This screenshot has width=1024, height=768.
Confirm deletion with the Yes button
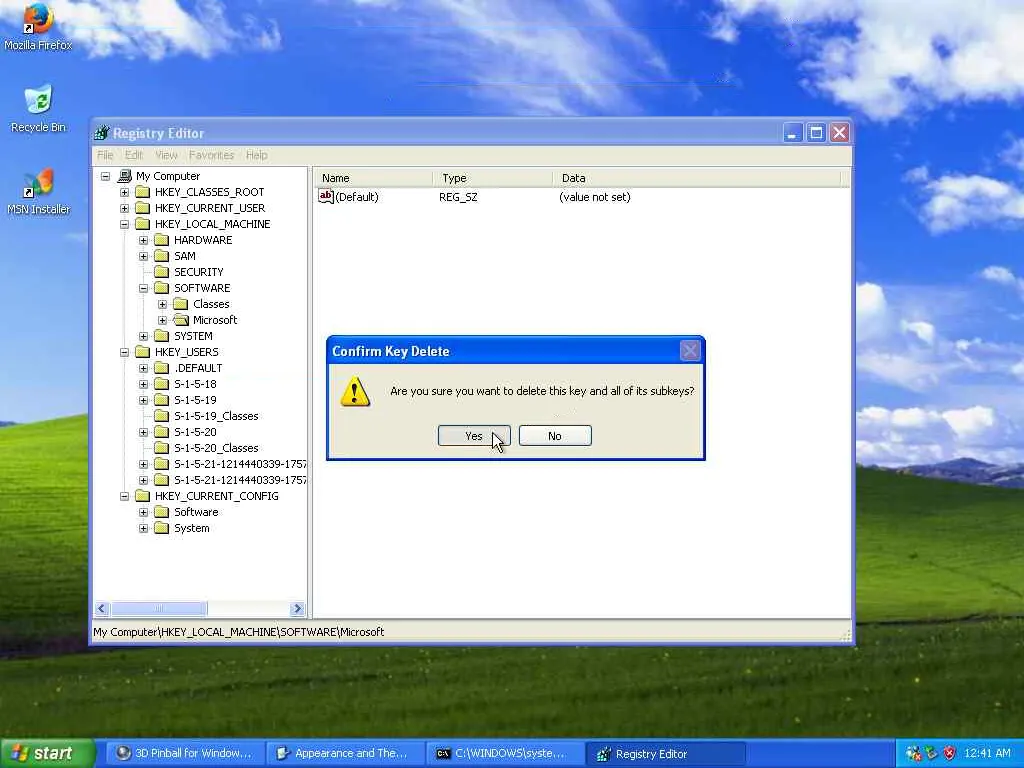coord(474,436)
